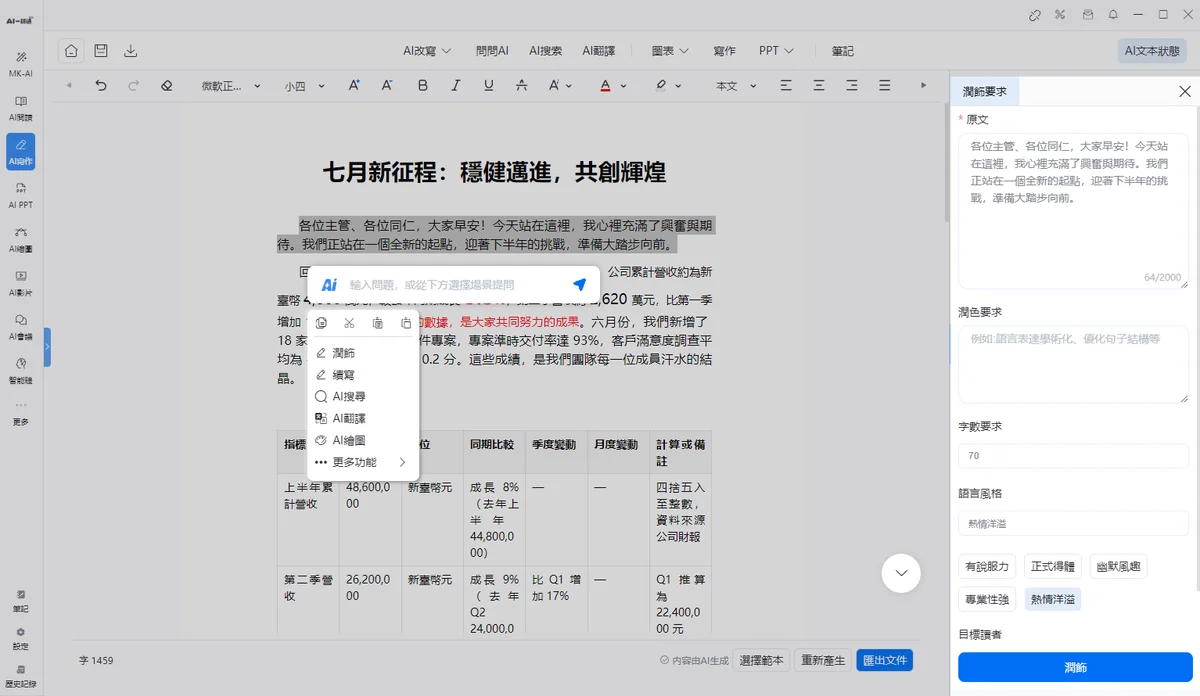Expand the collapsed left panel handle
The image size is (1200, 696).
click(x=47, y=347)
